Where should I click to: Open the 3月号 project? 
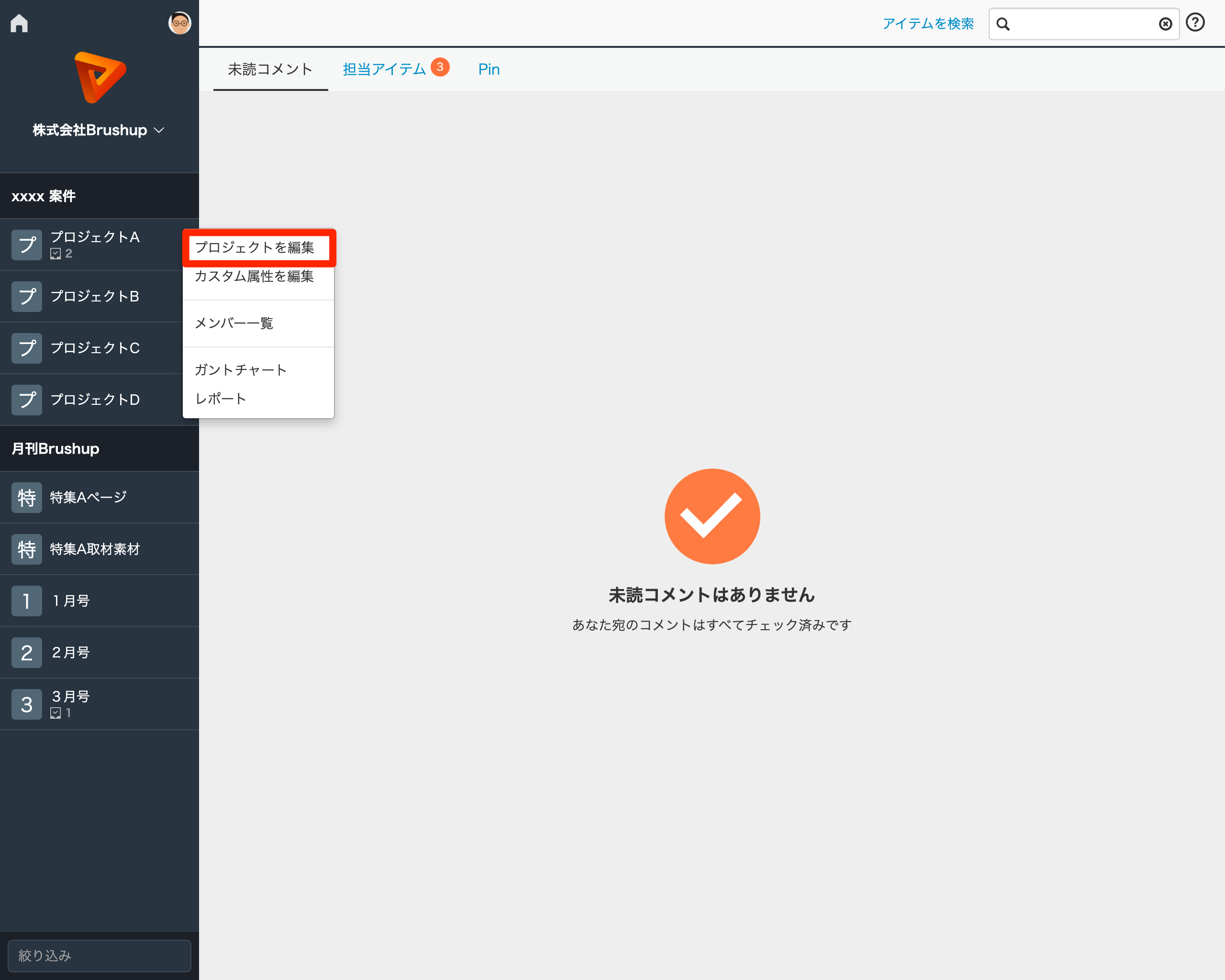click(x=100, y=704)
